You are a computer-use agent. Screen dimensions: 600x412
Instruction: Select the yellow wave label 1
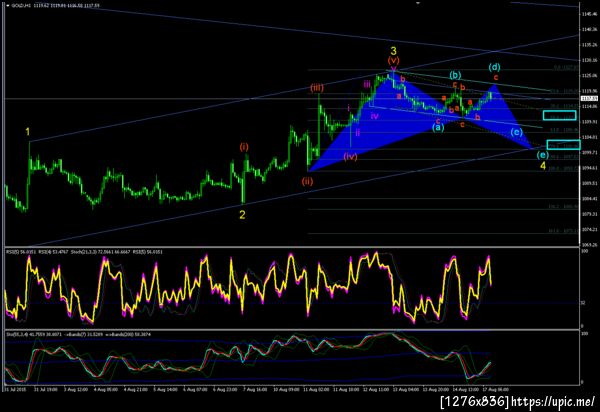click(28, 132)
